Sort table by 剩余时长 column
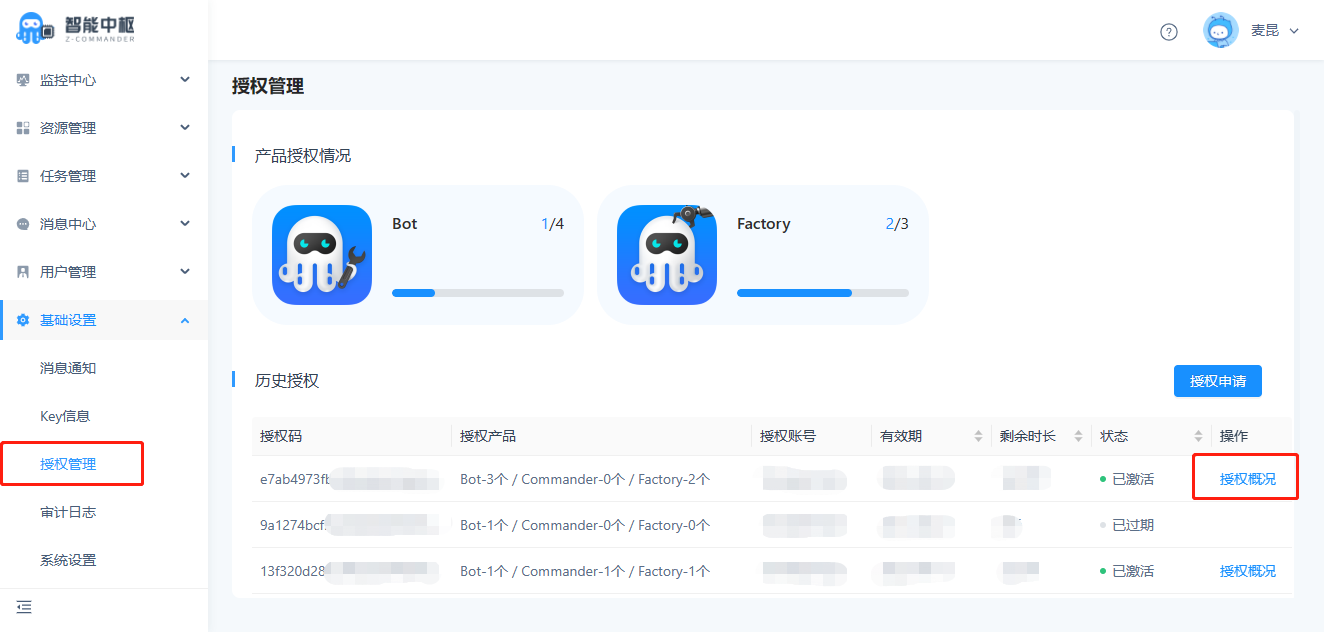Image resolution: width=1324 pixels, height=632 pixels. [x=1078, y=436]
